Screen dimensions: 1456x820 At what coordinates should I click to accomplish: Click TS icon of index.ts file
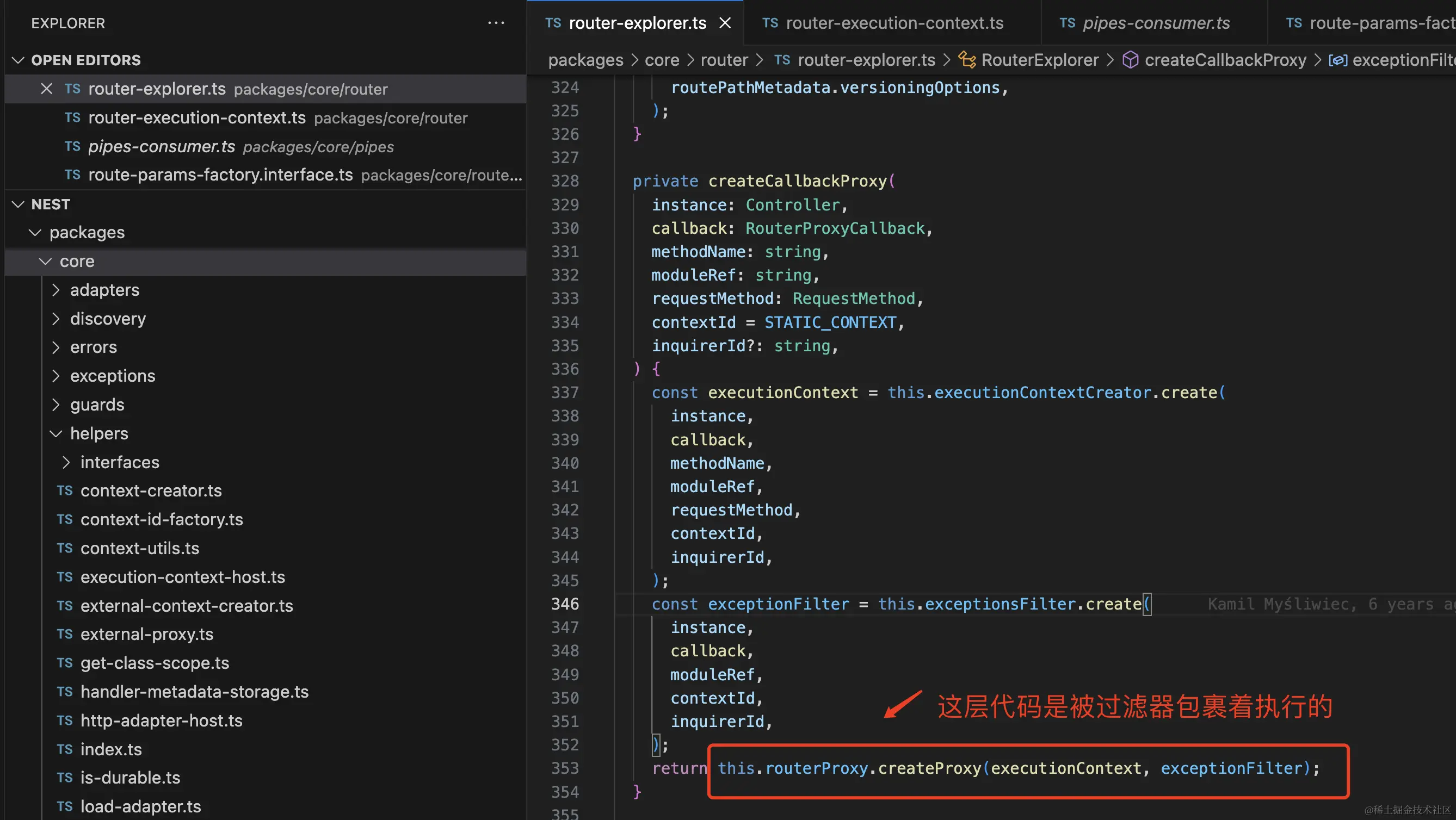64,749
